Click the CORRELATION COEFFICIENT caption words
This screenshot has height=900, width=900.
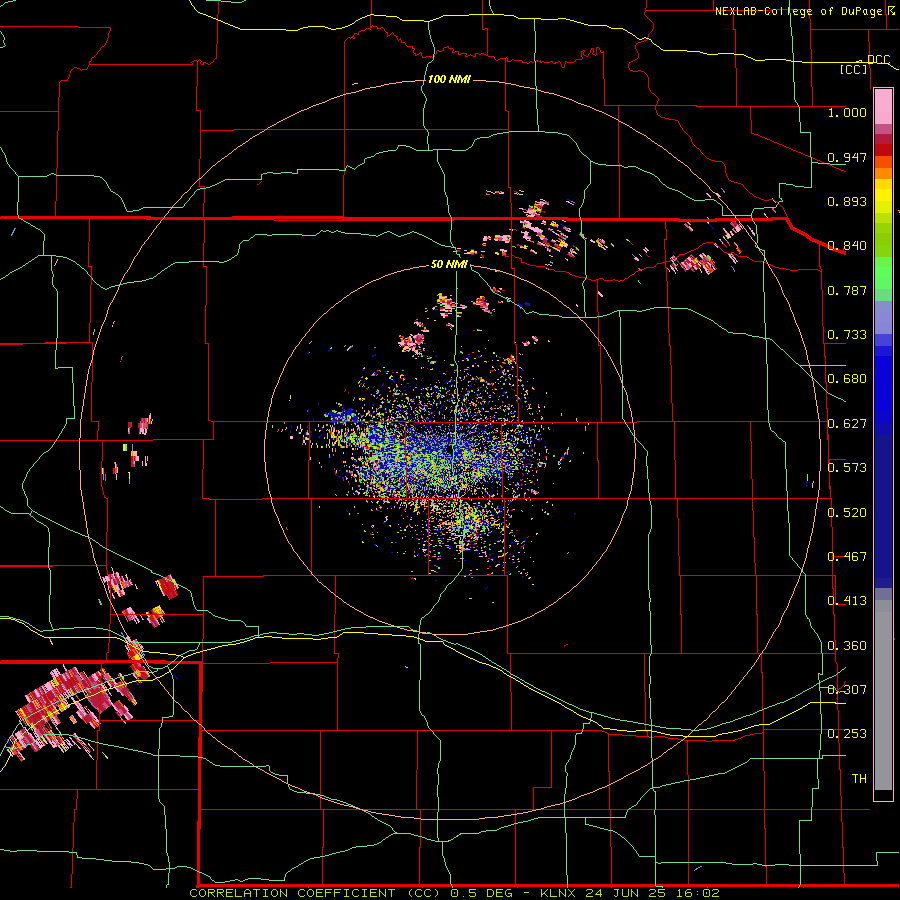pyautogui.click(x=292, y=893)
